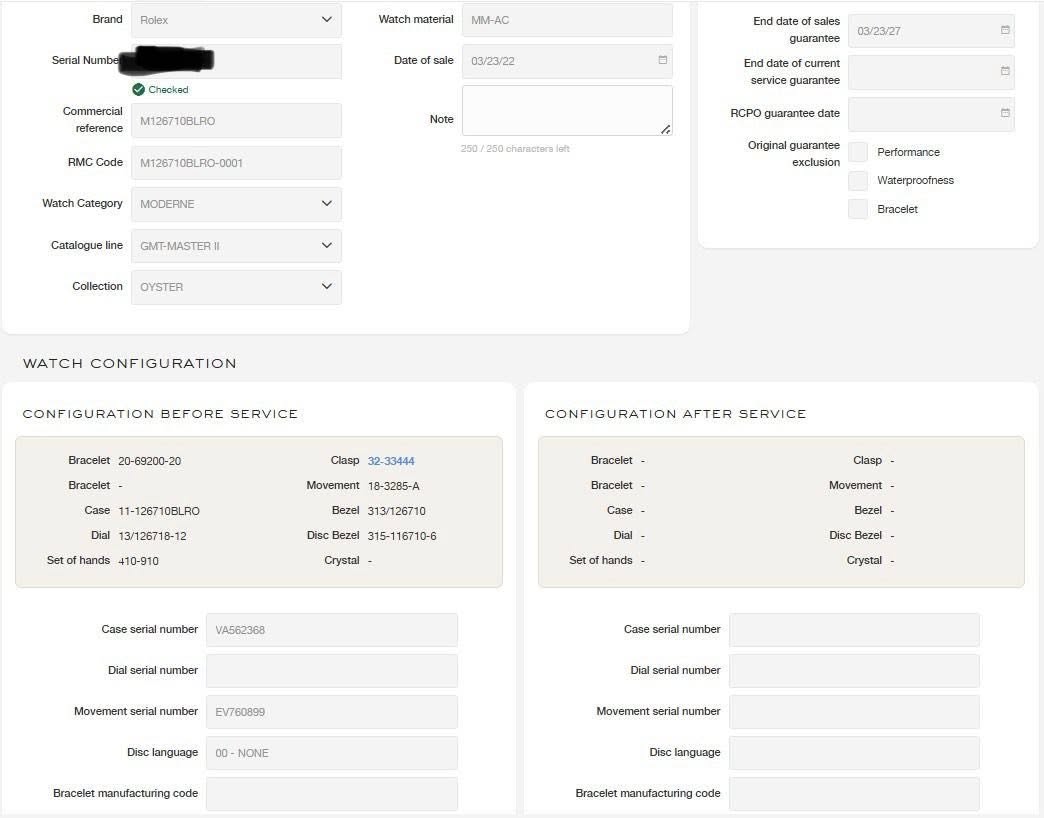This screenshot has height=818, width=1044.
Task: Check the Bracelet exclusion checkbox
Action: (x=858, y=209)
